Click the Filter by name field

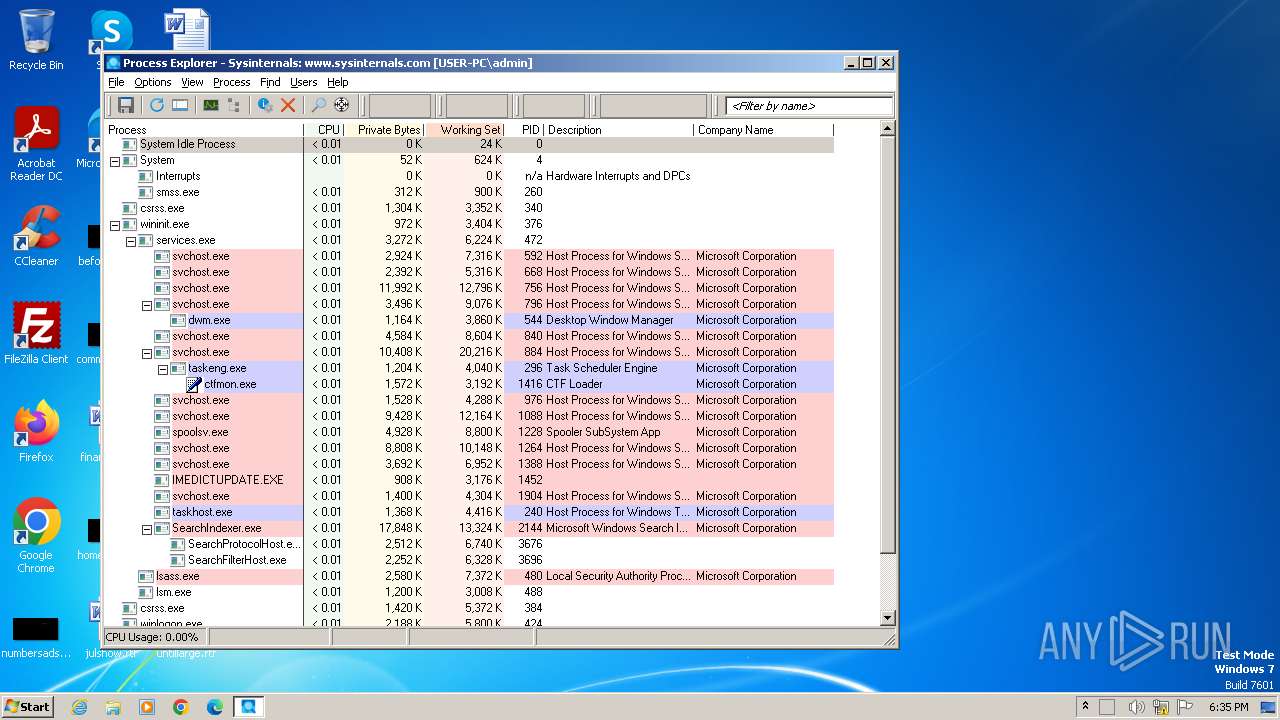click(810, 106)
